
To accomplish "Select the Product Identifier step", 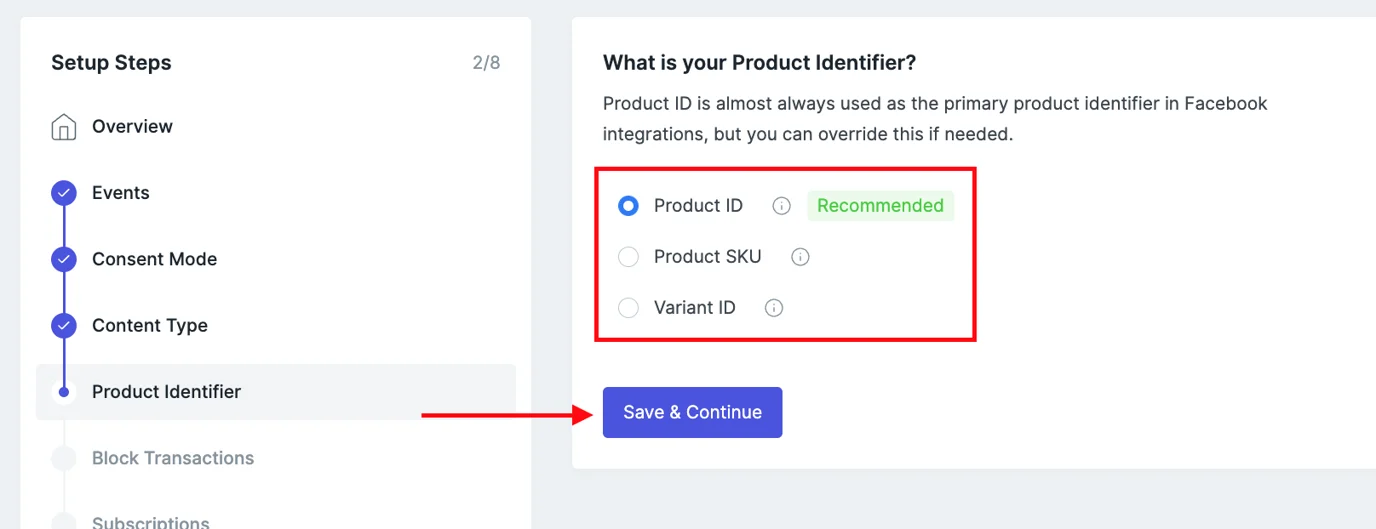I will [166, 392].
